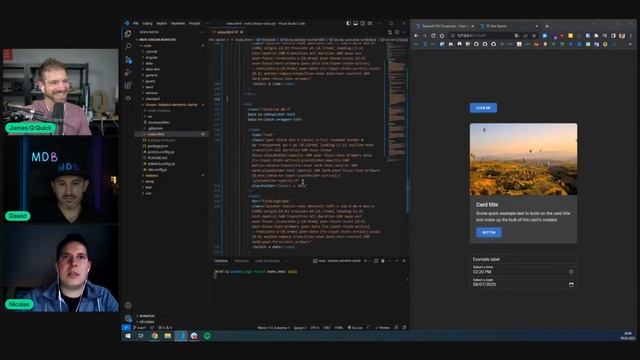Image resolution: width=640 pixels, height=360 pixels.
Task: Open the Extensions view in VS Code
Action: point(128,85)
